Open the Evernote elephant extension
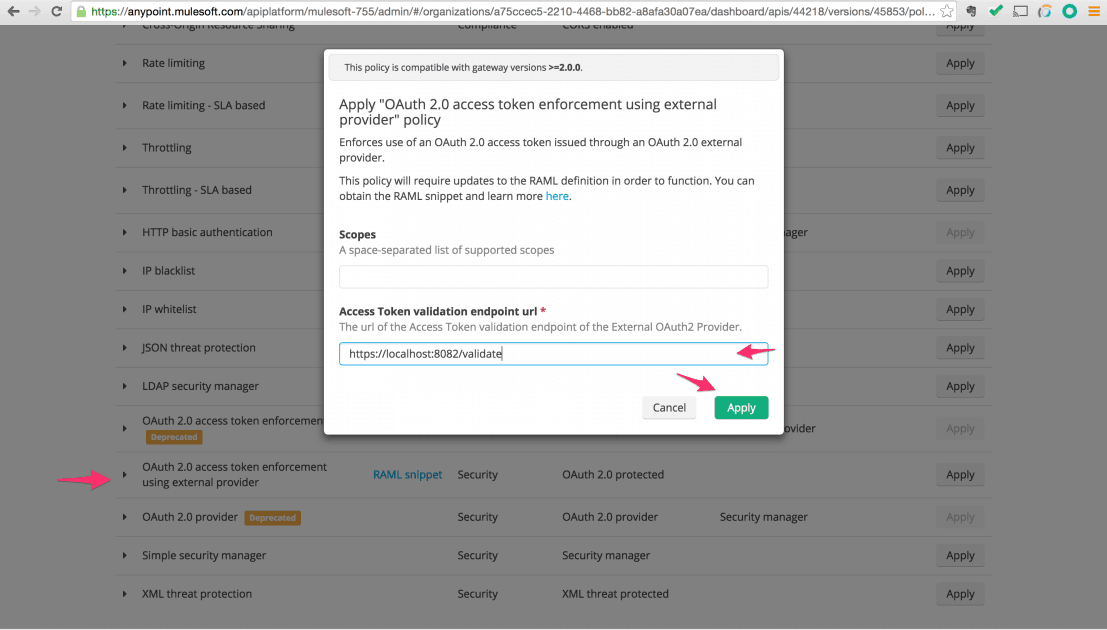The image size is (1107, 630). pyautogui.click(x=972, y=12)
